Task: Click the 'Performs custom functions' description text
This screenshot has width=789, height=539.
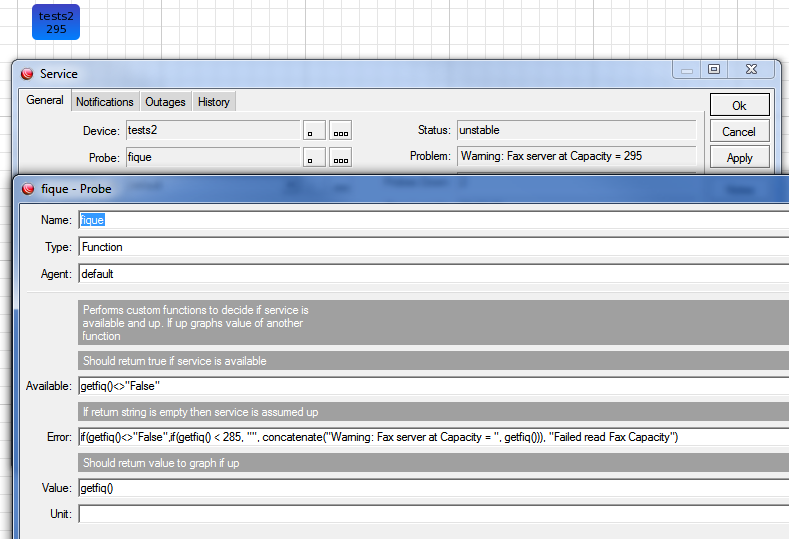Action: [196, 323]
